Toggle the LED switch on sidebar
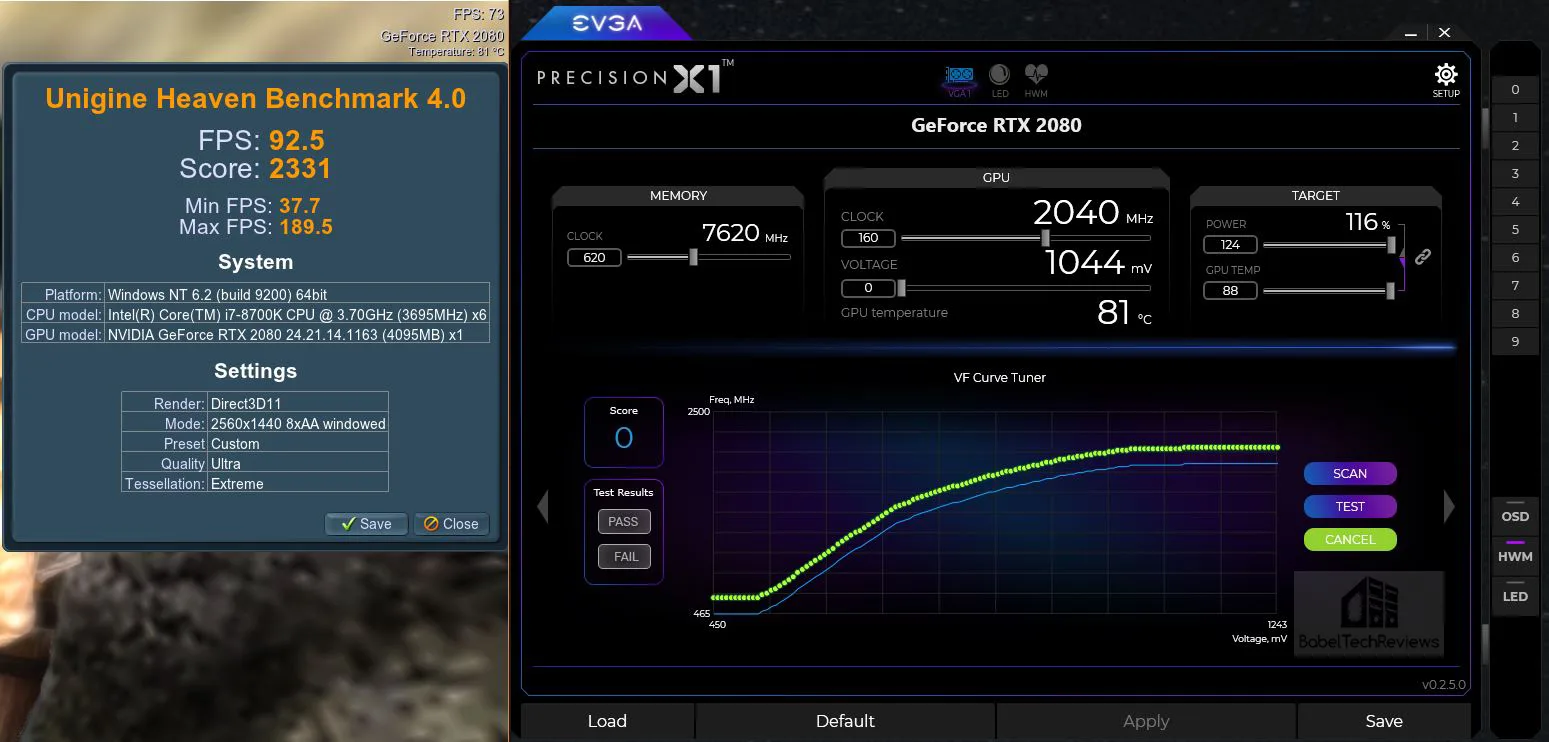Screen dimensions: 1549x742 [1515, 594]
